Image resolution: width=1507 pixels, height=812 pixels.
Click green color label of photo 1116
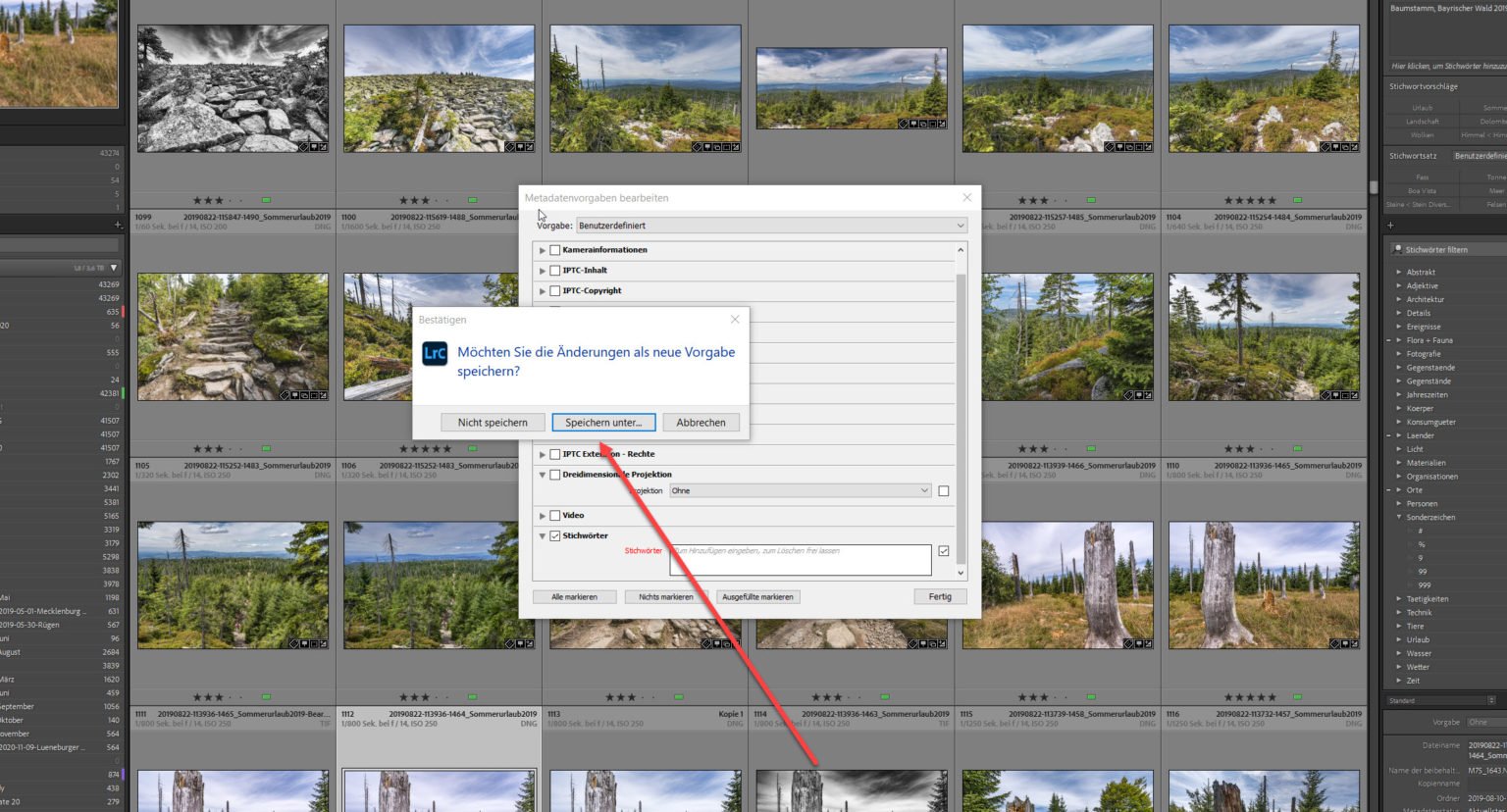[x=1297, y=697]
